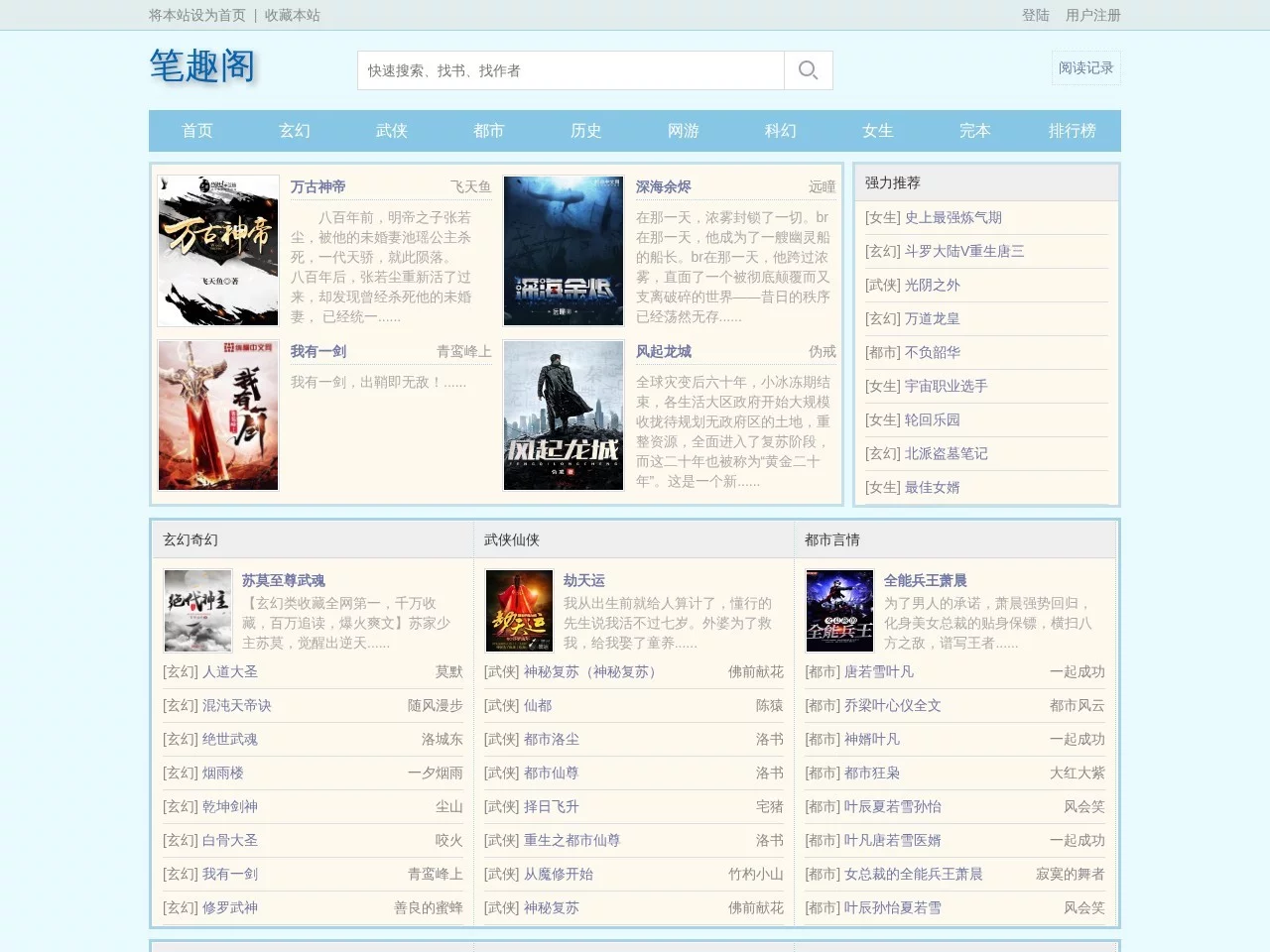The image size is (1270, 952).
Task: Open 万古神帝 book cover image
Action: click(218, 251)
